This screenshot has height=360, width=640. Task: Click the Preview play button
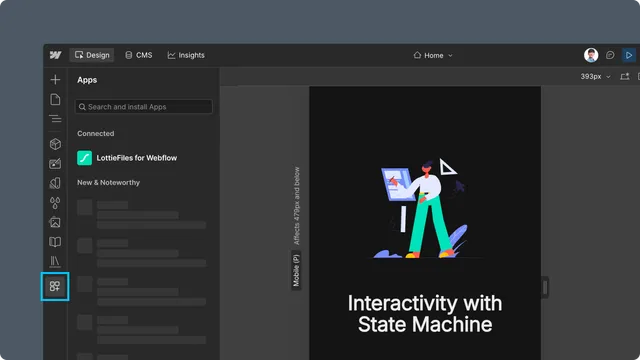click(x=629, y=55)
